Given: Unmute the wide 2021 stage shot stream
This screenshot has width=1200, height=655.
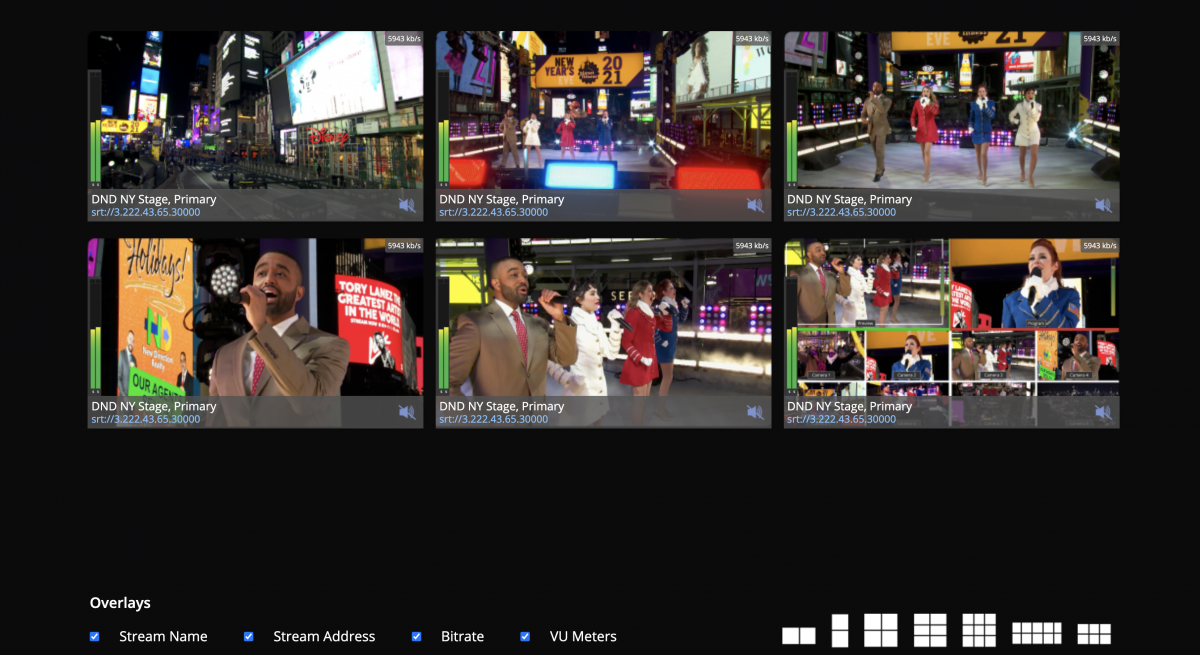Looking at the screenshot, I should click(x=755, y=205).
